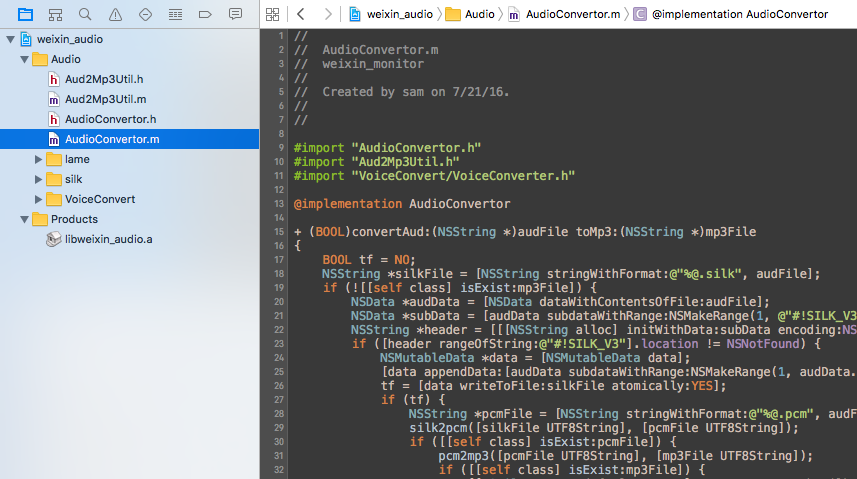Image resolution: width=857 pixels, height=479 pixels.
Task: Go forward in editor history
Action: pos(328,14)
